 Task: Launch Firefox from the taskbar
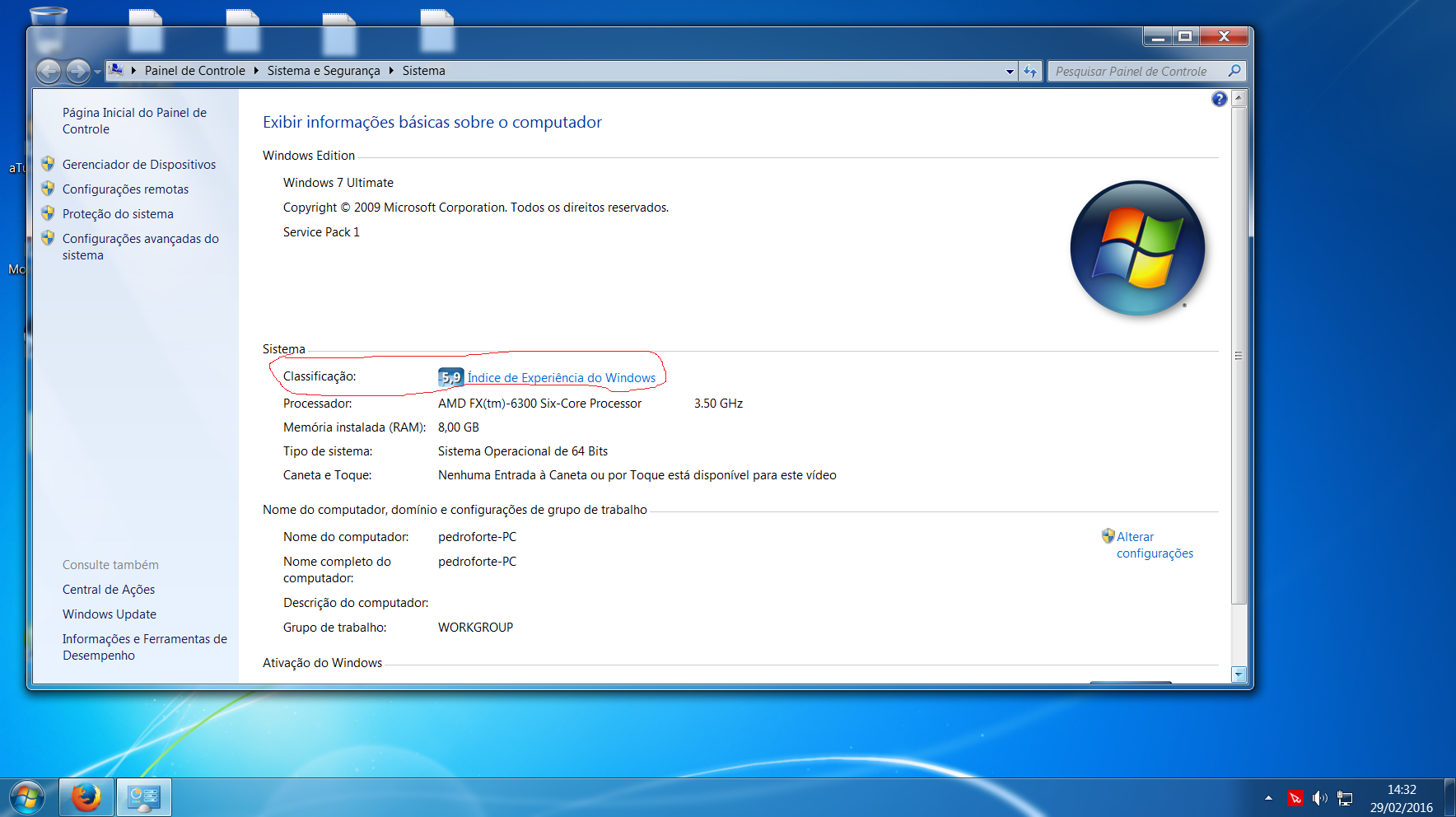[86, 797]
